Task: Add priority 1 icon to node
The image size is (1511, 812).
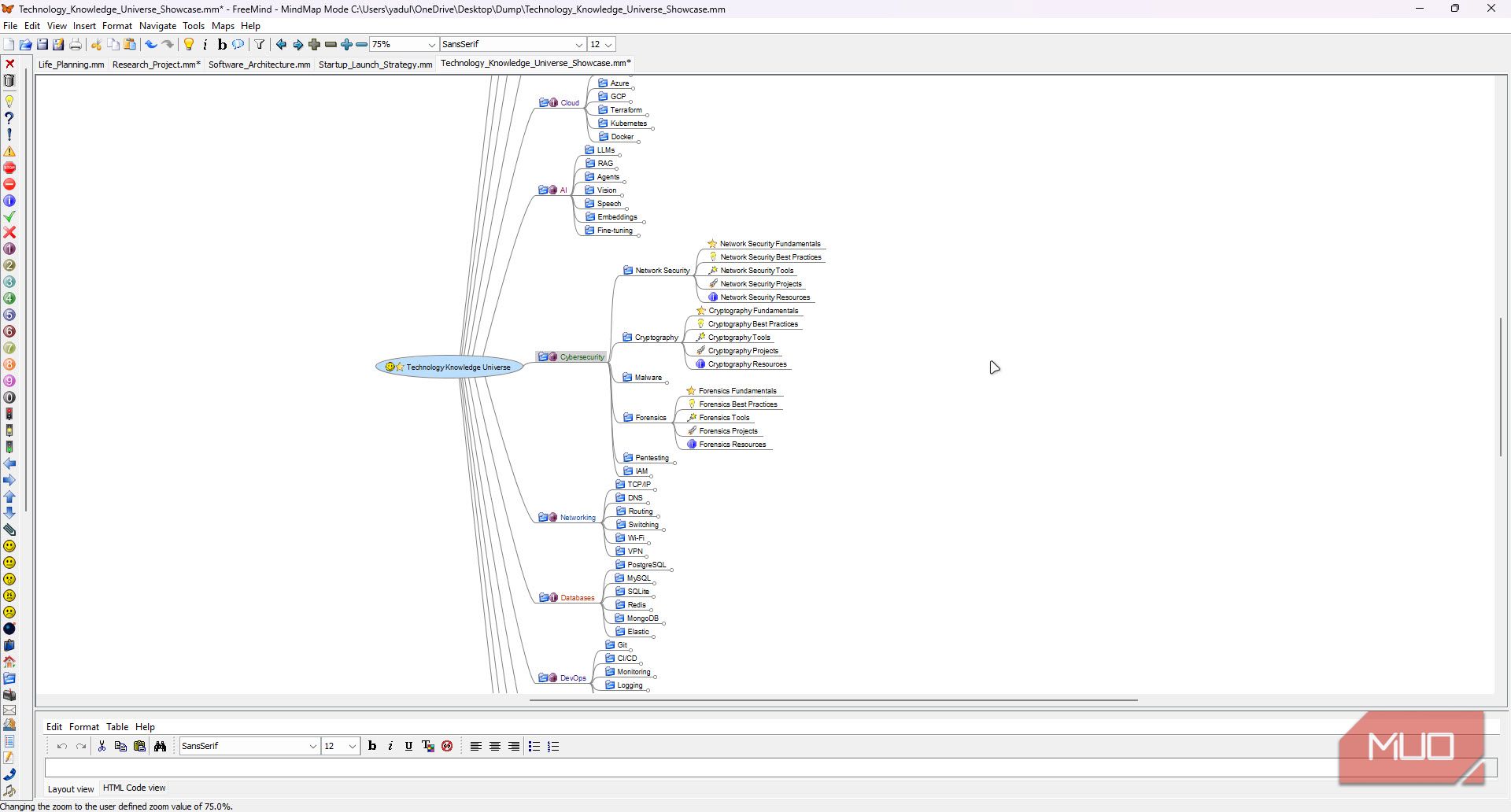Action: 9,249
